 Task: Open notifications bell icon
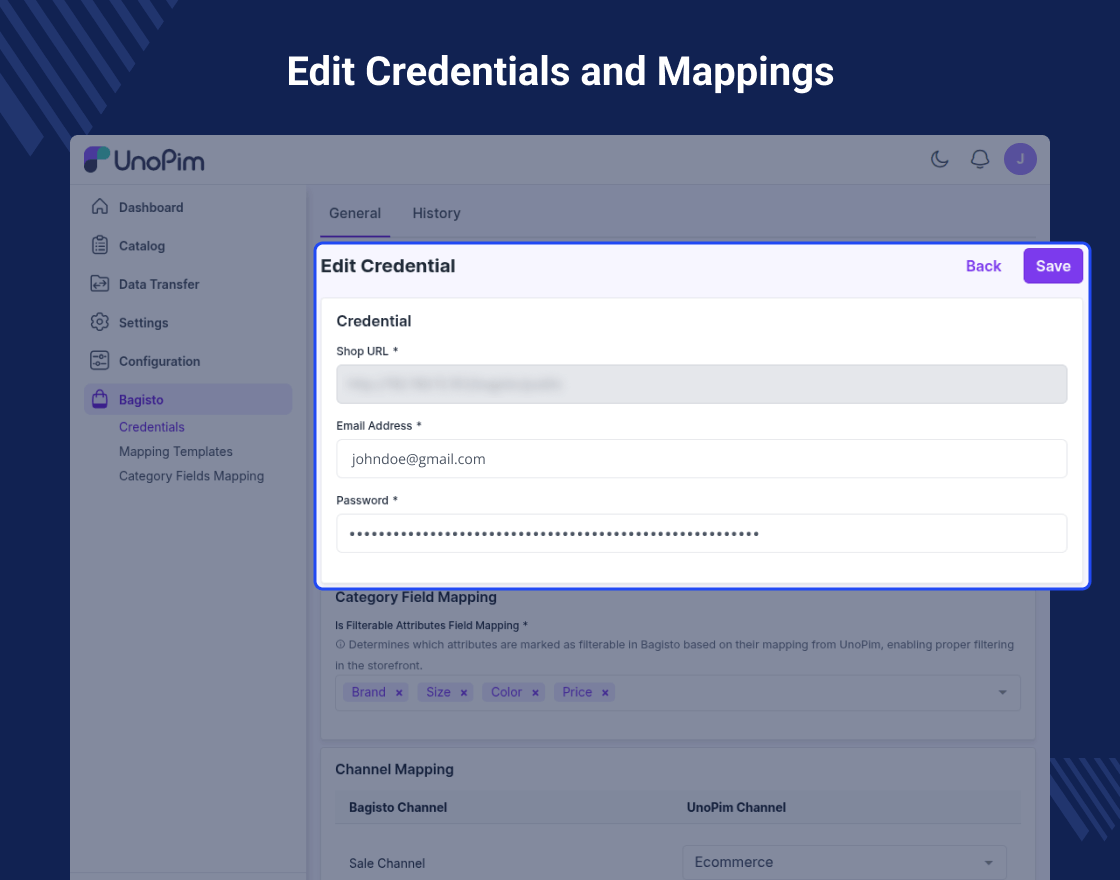(x=980, y=159)
